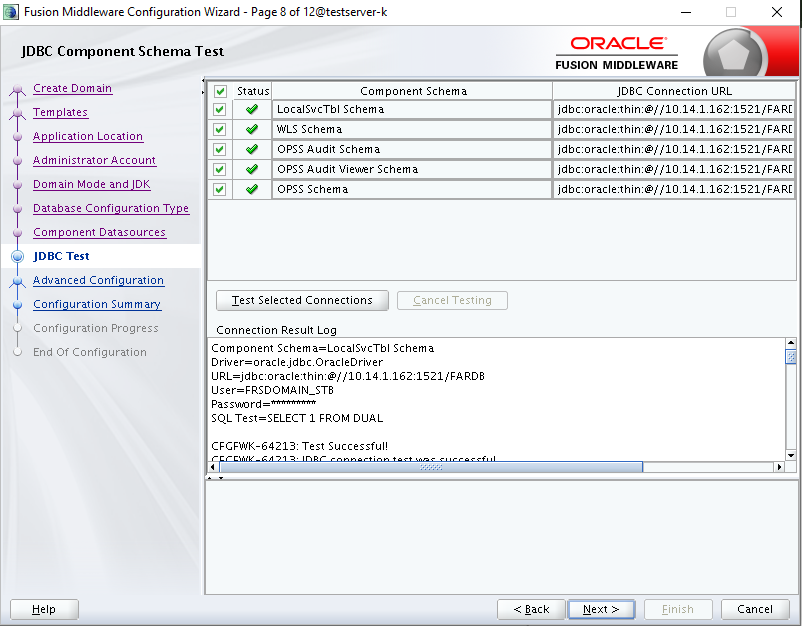Click horizontal scrollbar right arrow in log
This screenshot has height=626, width=802.
pos(779,466)
